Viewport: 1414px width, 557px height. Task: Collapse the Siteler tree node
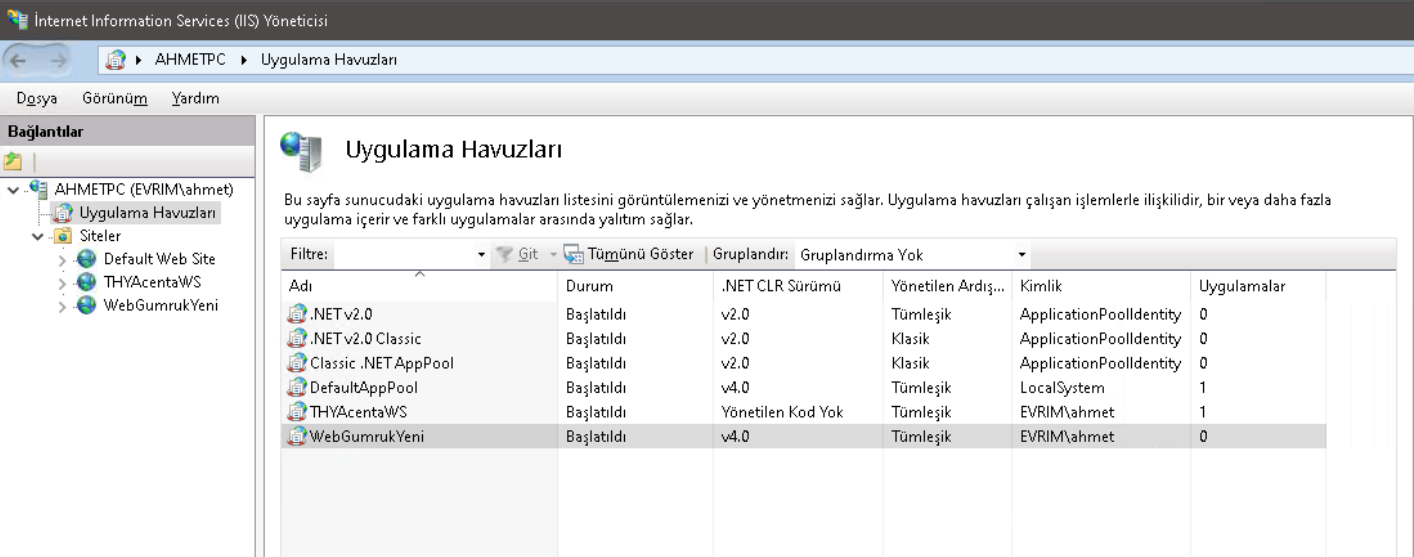tap(38, 236)
